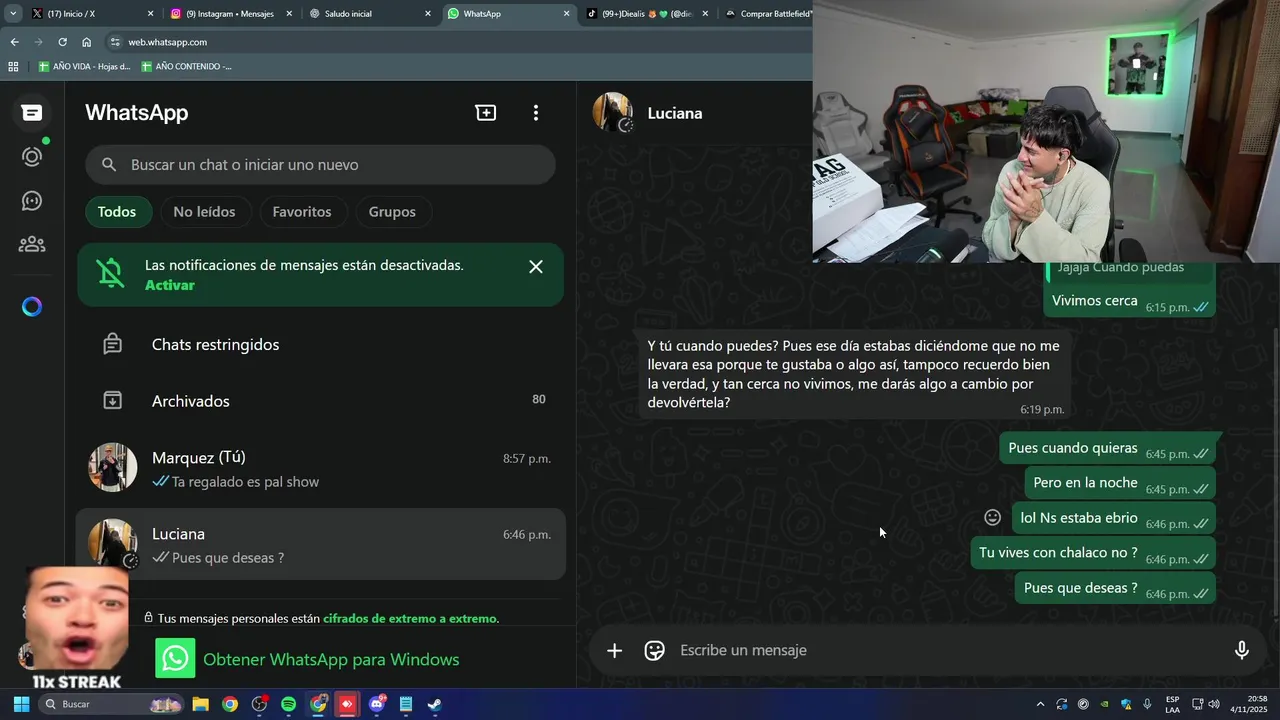Click the long received message from Luciana
Viewport: 1280px width, 720px height.
854,375
